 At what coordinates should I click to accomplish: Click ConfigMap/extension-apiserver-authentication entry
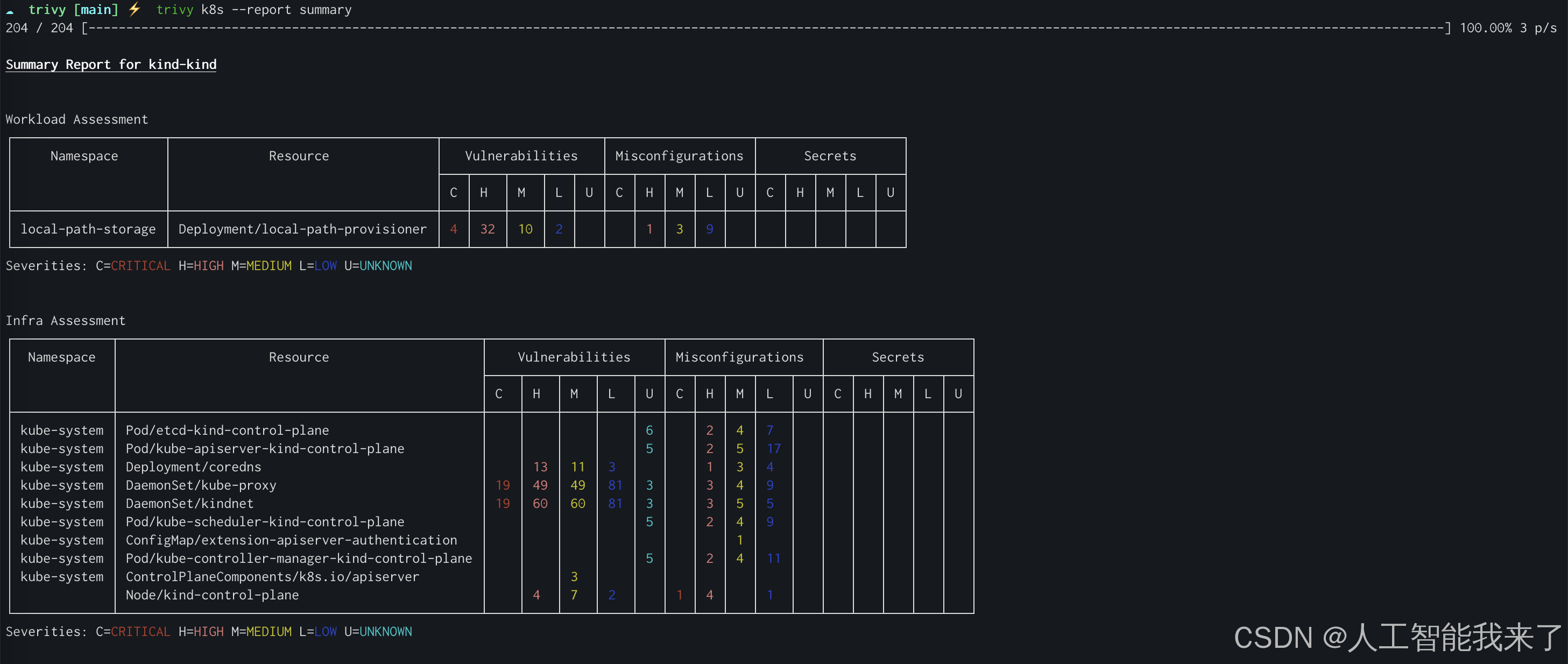click(x=291, y=540)
